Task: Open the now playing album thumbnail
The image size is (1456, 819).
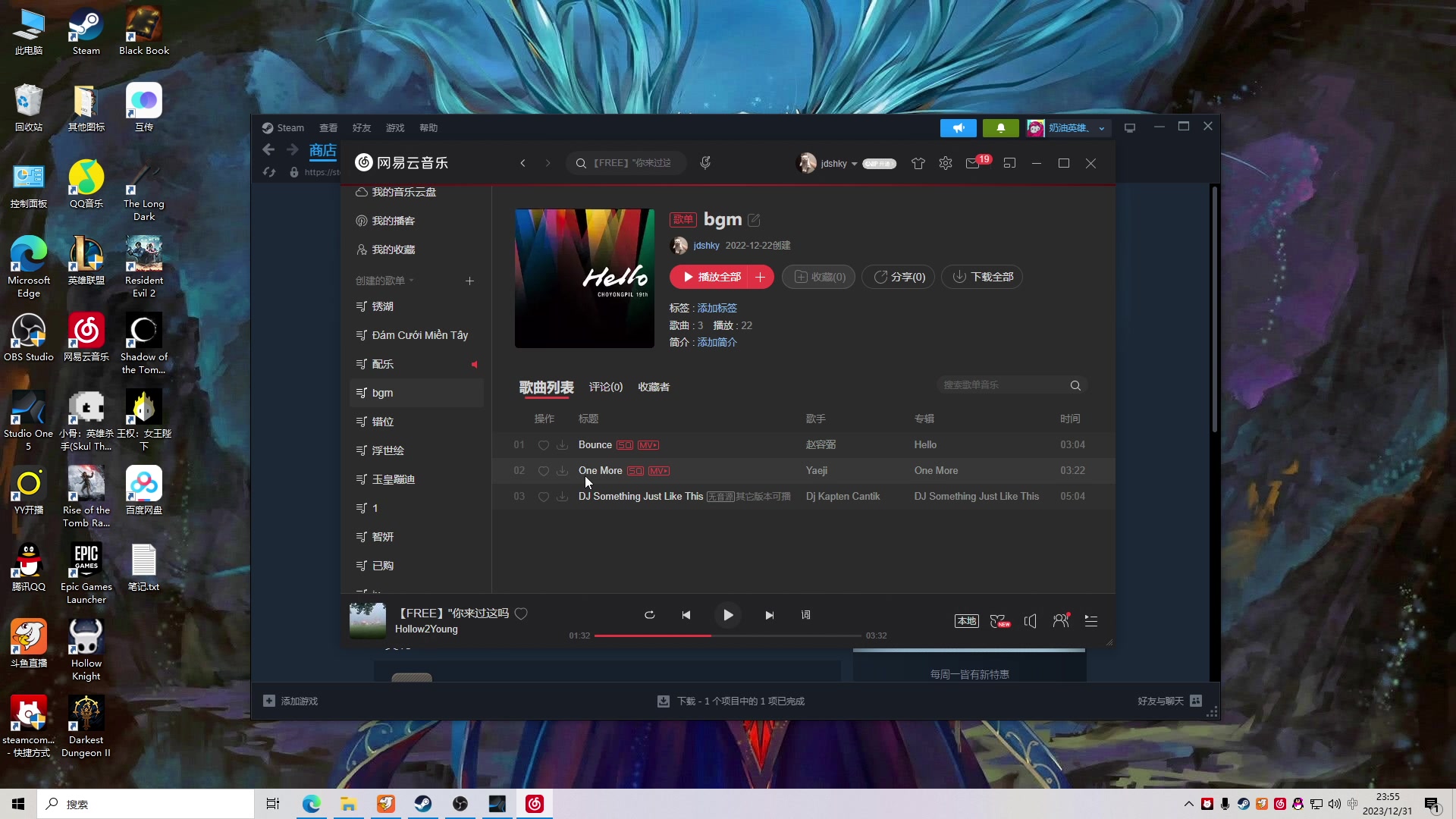Action: [x=368, y=620]
